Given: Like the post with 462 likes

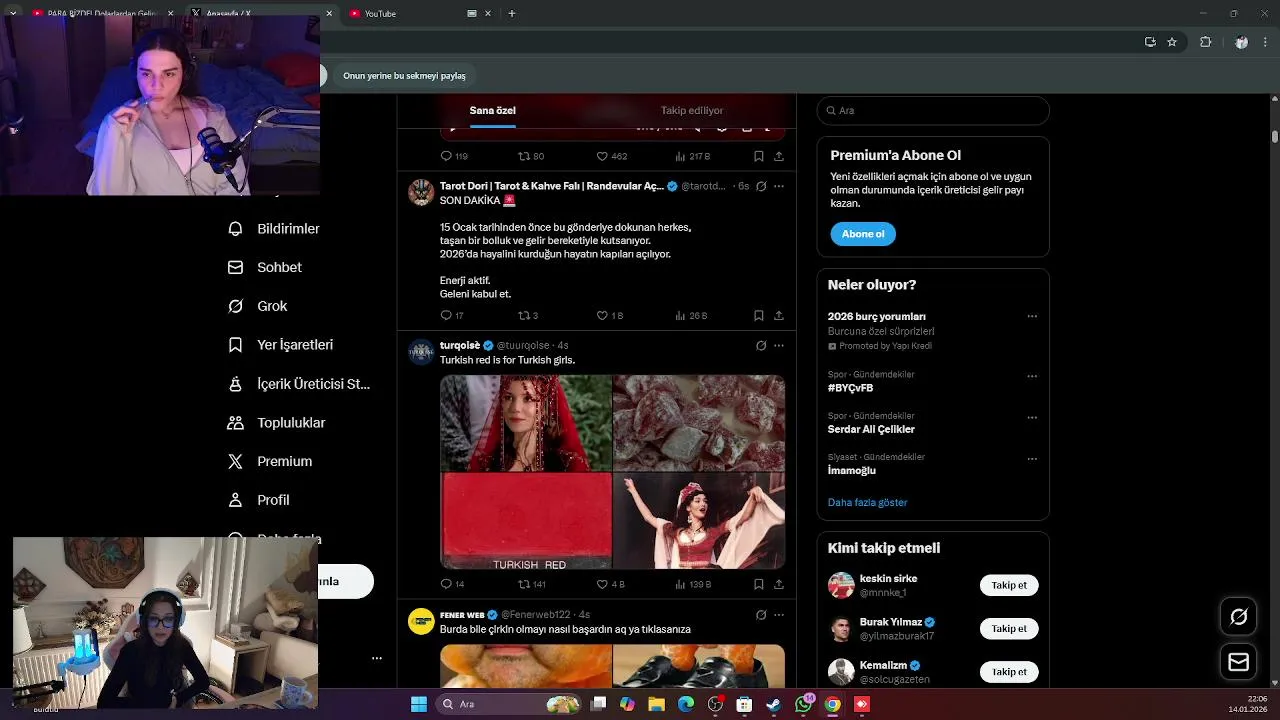Looking at the screenshot, I should [x=602, y=156].
